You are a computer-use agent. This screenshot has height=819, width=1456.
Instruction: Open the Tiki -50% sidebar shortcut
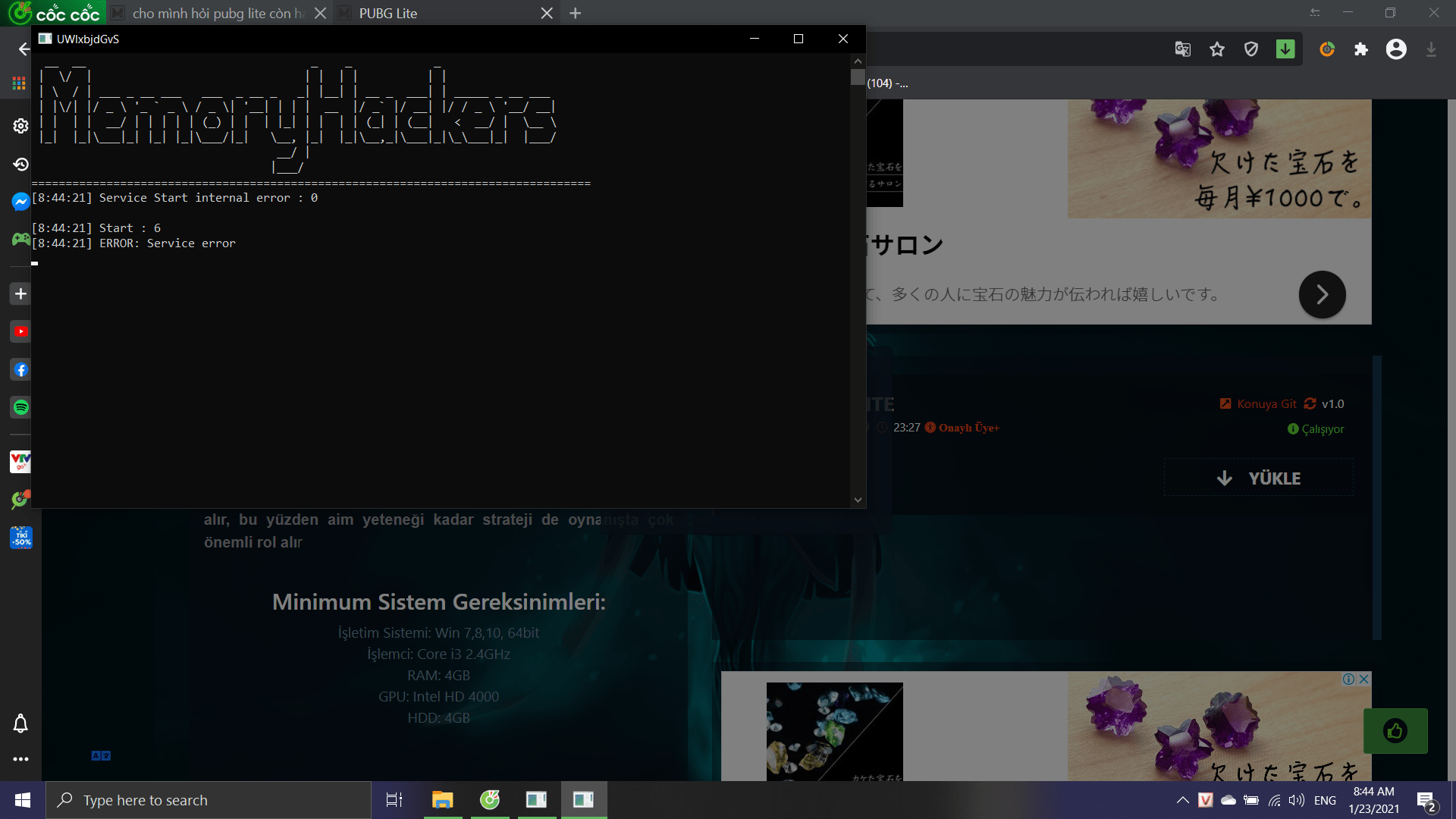(20, 538)
